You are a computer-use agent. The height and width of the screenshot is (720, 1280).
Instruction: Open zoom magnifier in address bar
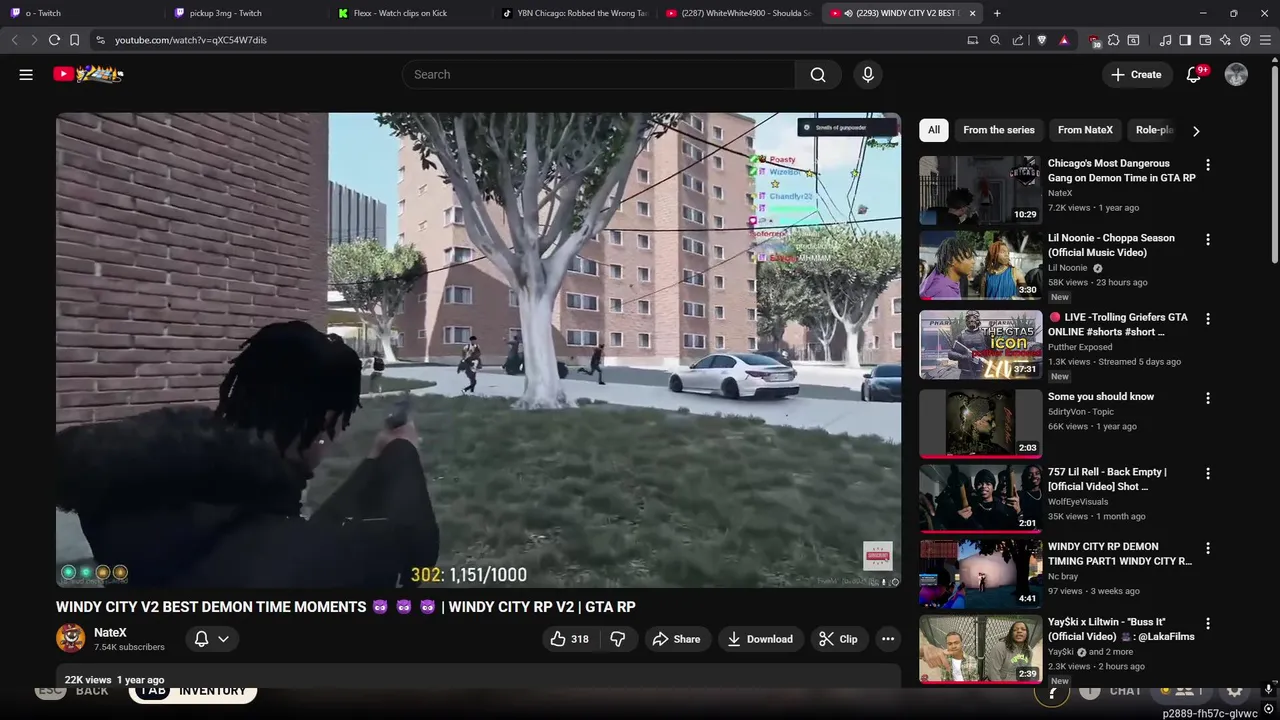point(995,40)
